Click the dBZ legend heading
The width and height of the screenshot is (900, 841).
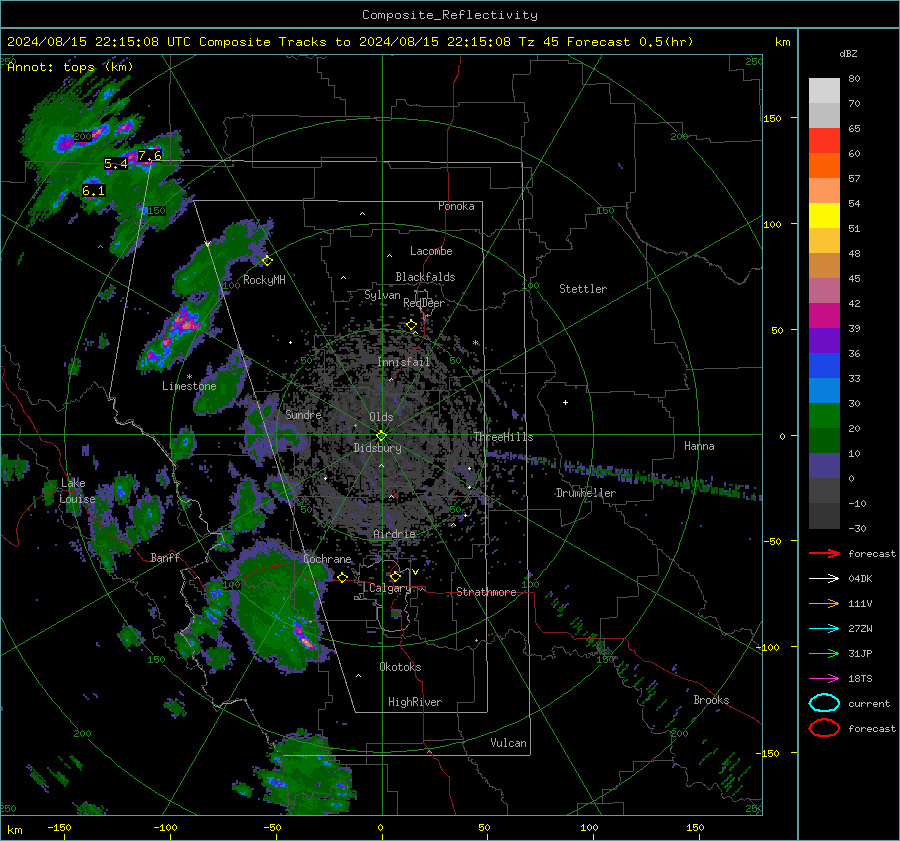848,53
